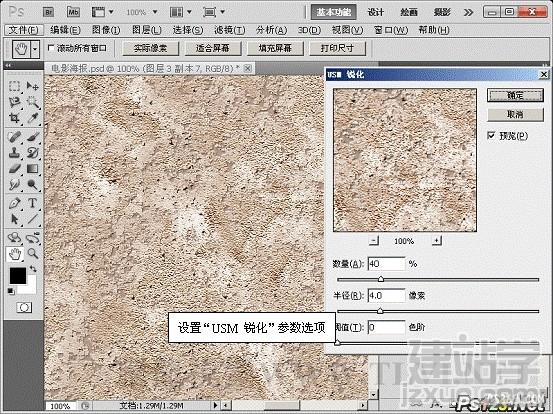553x414 pixels.
Task: Toggle 预览(P) preview checkbox
Action: pyautogui.click(x=491, y=135)
